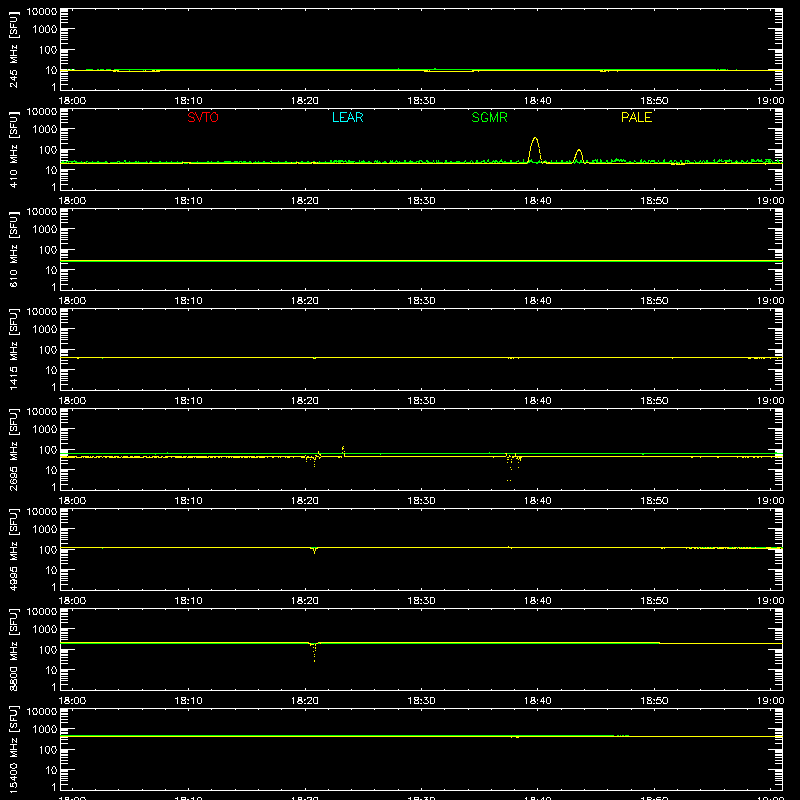Viewport: 800px width, 800px height.
Task: Click the red SVTO station legend label
Action: (x=203, y=117)
